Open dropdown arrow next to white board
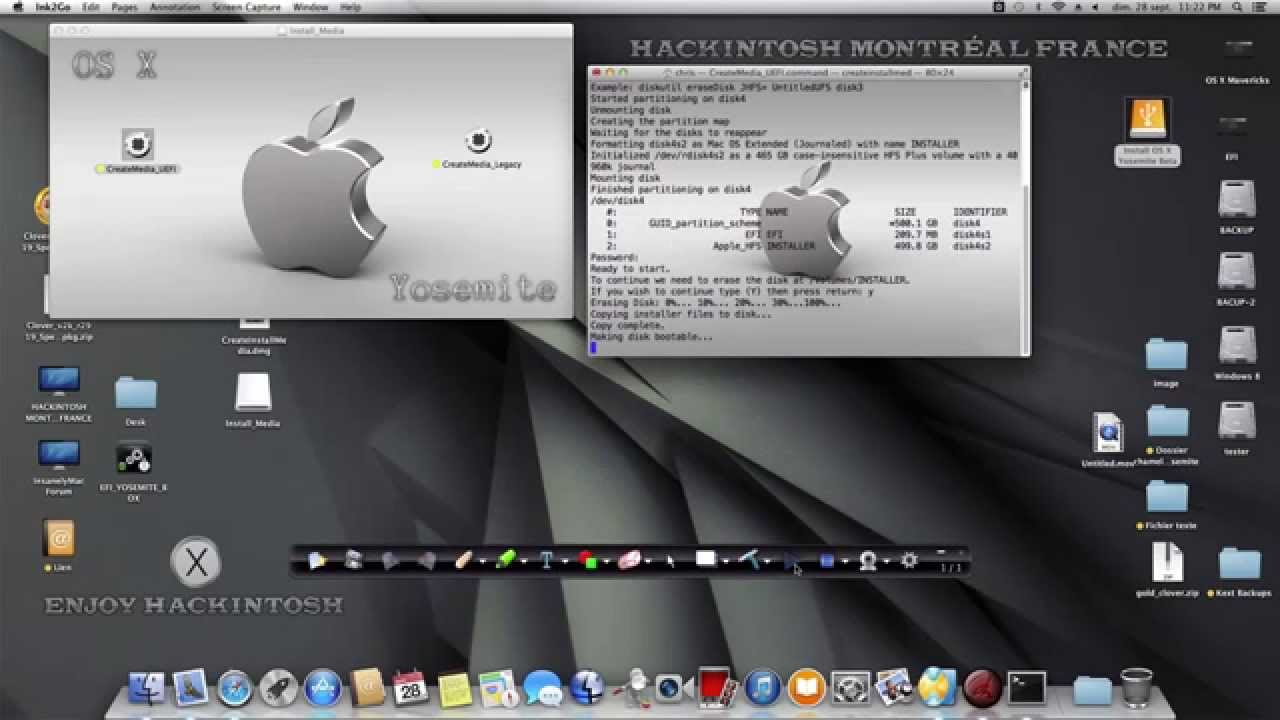Image resolution: width=1280 pixels, height=720 pixels. coord(726,562)
